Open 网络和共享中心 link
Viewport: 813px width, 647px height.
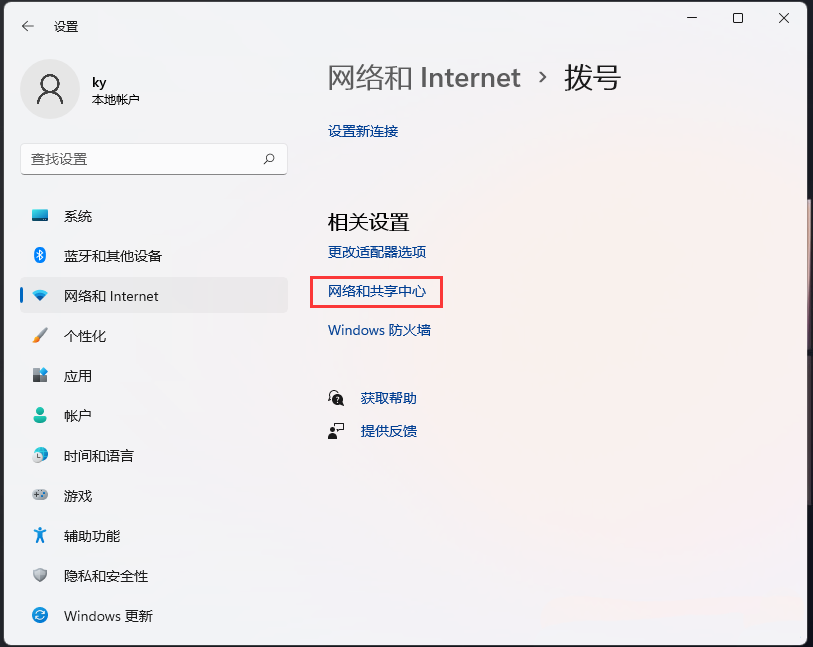tap(377, 292)
